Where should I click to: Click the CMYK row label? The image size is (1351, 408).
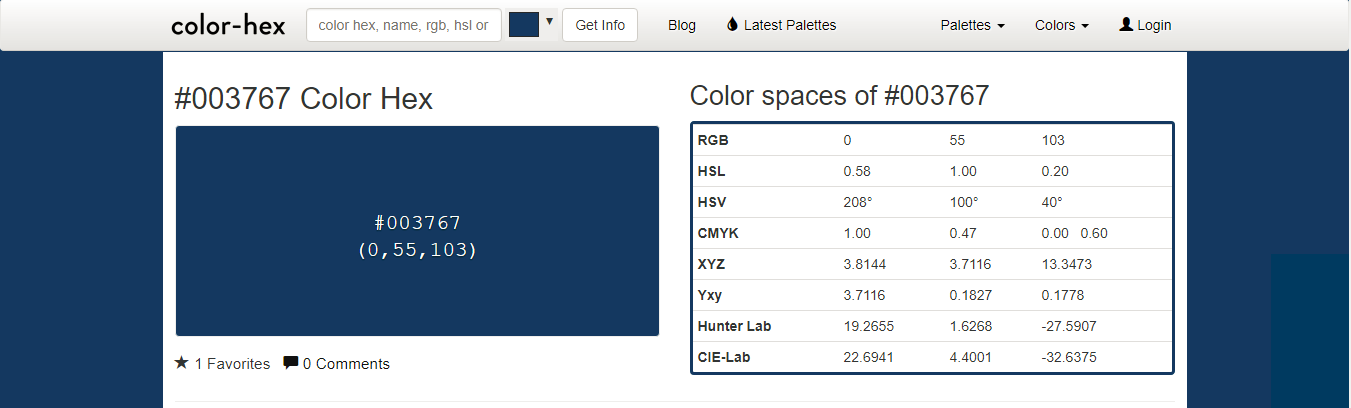pos(718,233)
